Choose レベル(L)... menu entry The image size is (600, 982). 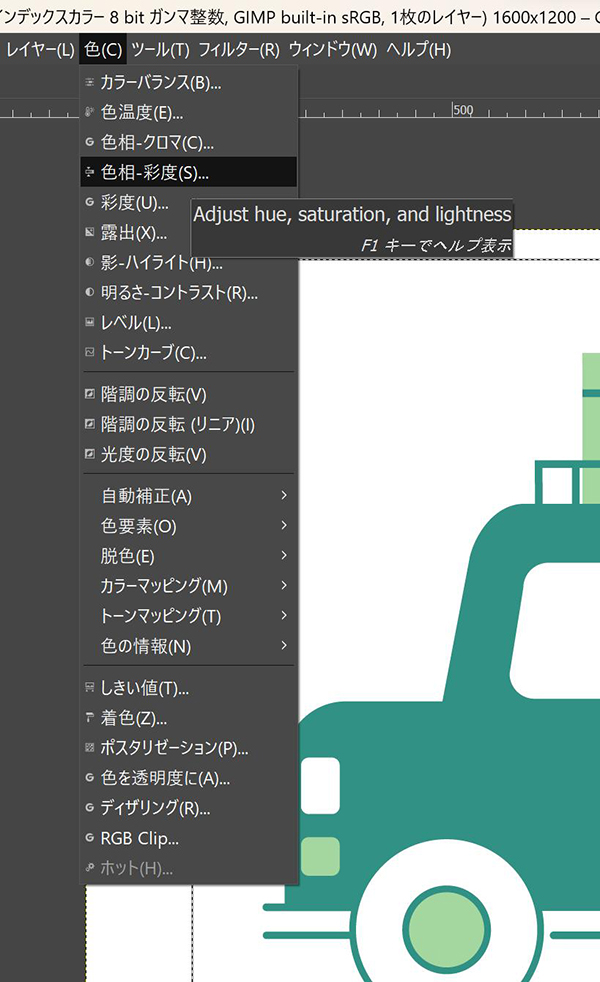pos(189,323)
